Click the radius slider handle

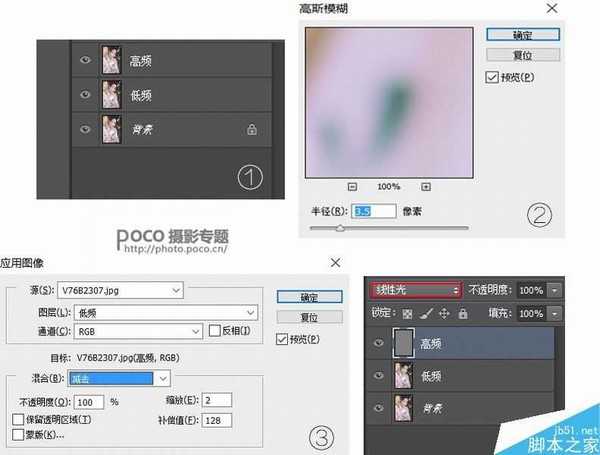[340, 228]
